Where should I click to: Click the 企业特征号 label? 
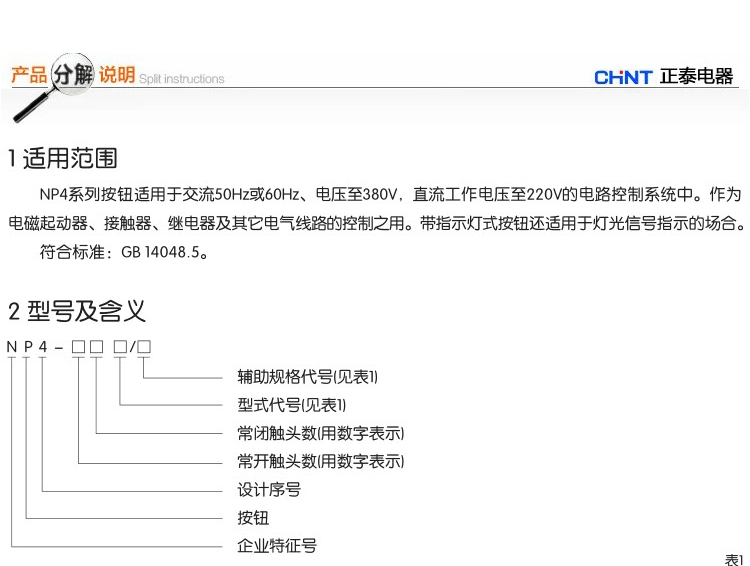[x=276, y=546]
